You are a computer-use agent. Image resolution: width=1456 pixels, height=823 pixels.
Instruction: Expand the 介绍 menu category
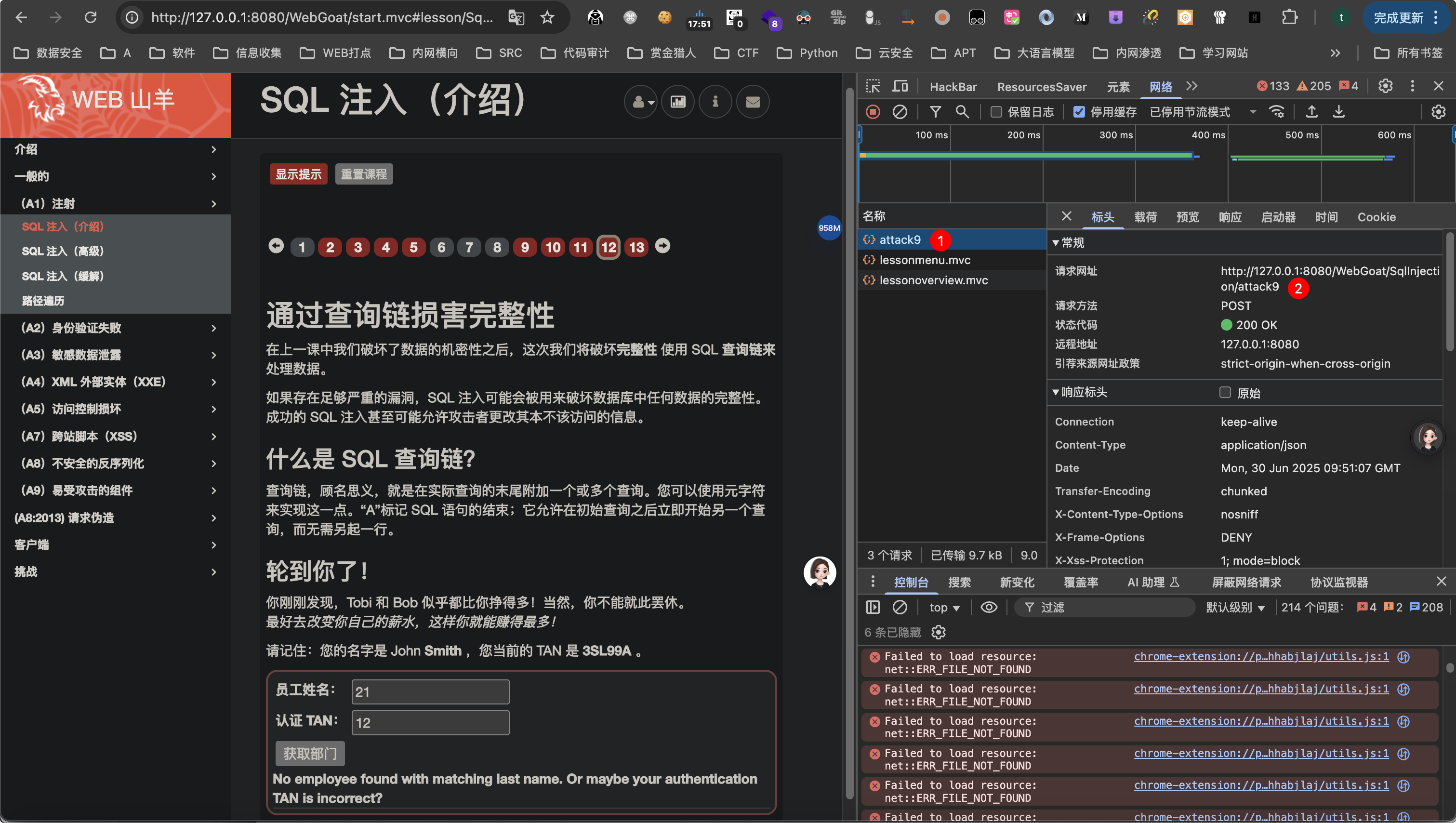115,149
